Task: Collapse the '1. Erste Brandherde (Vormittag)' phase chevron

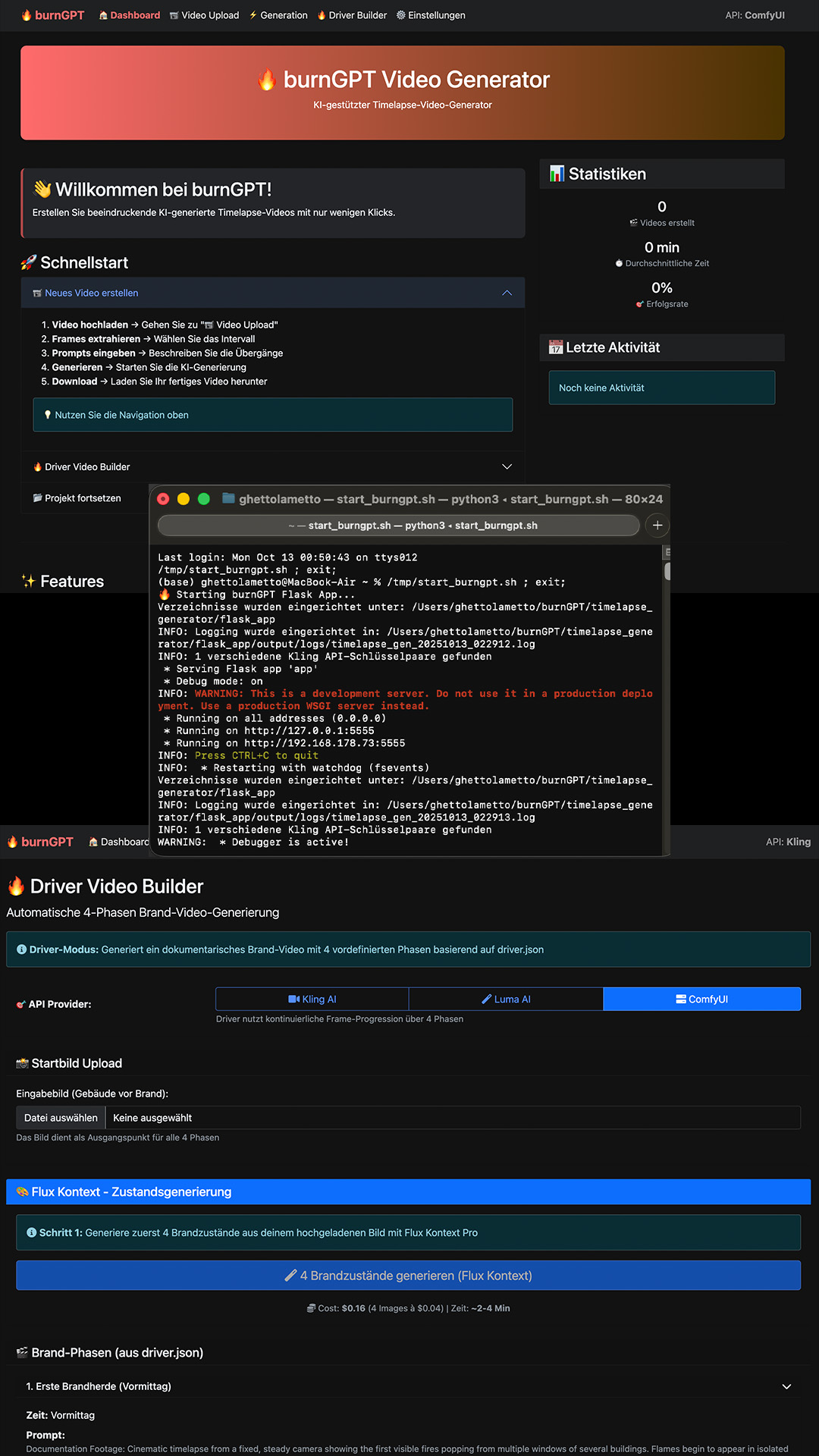Action: 786,1386
